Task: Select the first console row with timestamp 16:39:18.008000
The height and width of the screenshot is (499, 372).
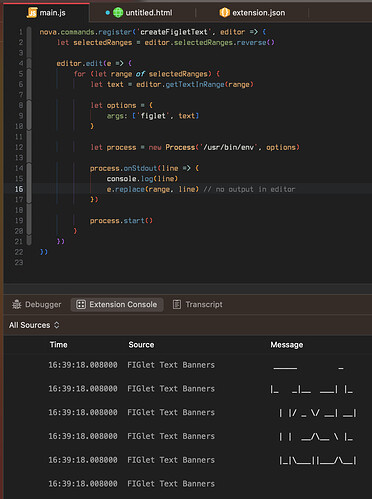Action: tap(188, 365)
